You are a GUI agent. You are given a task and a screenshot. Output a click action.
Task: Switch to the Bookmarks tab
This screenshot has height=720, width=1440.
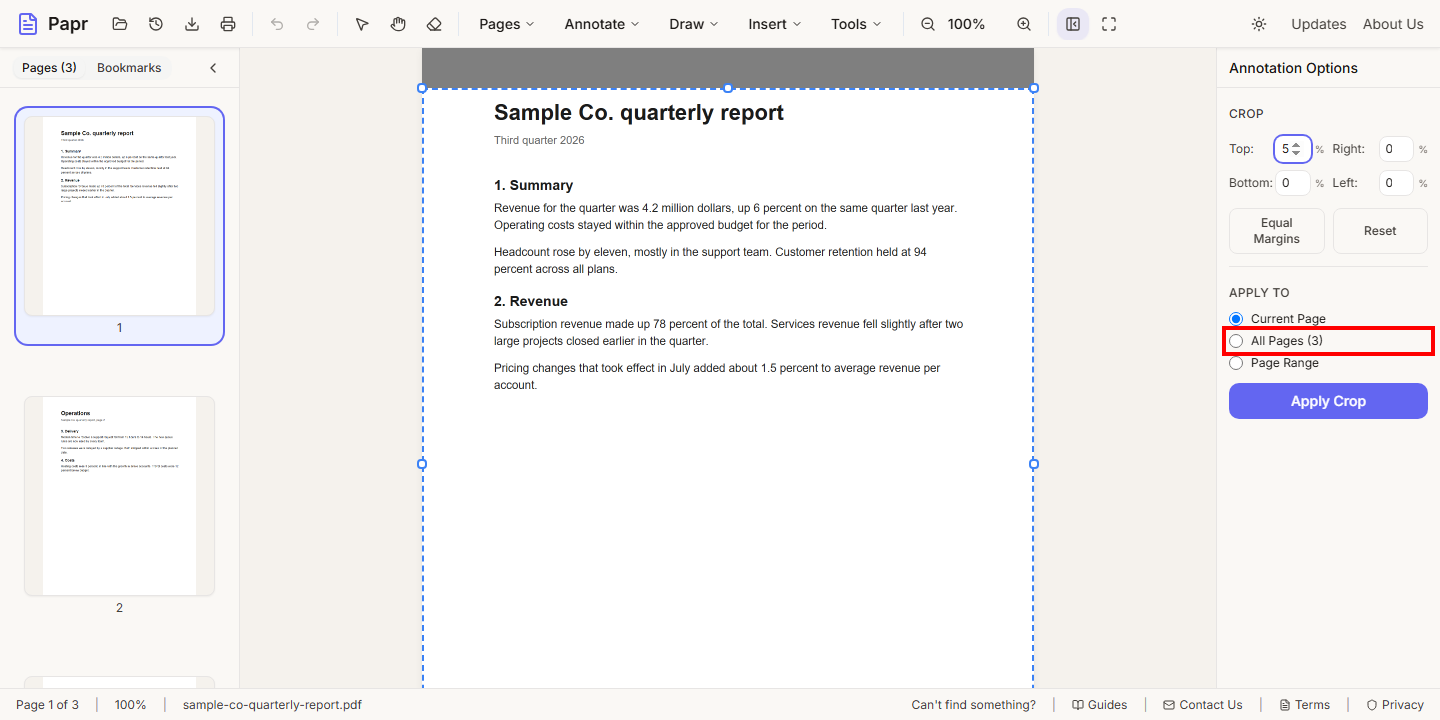click(129, 68)
